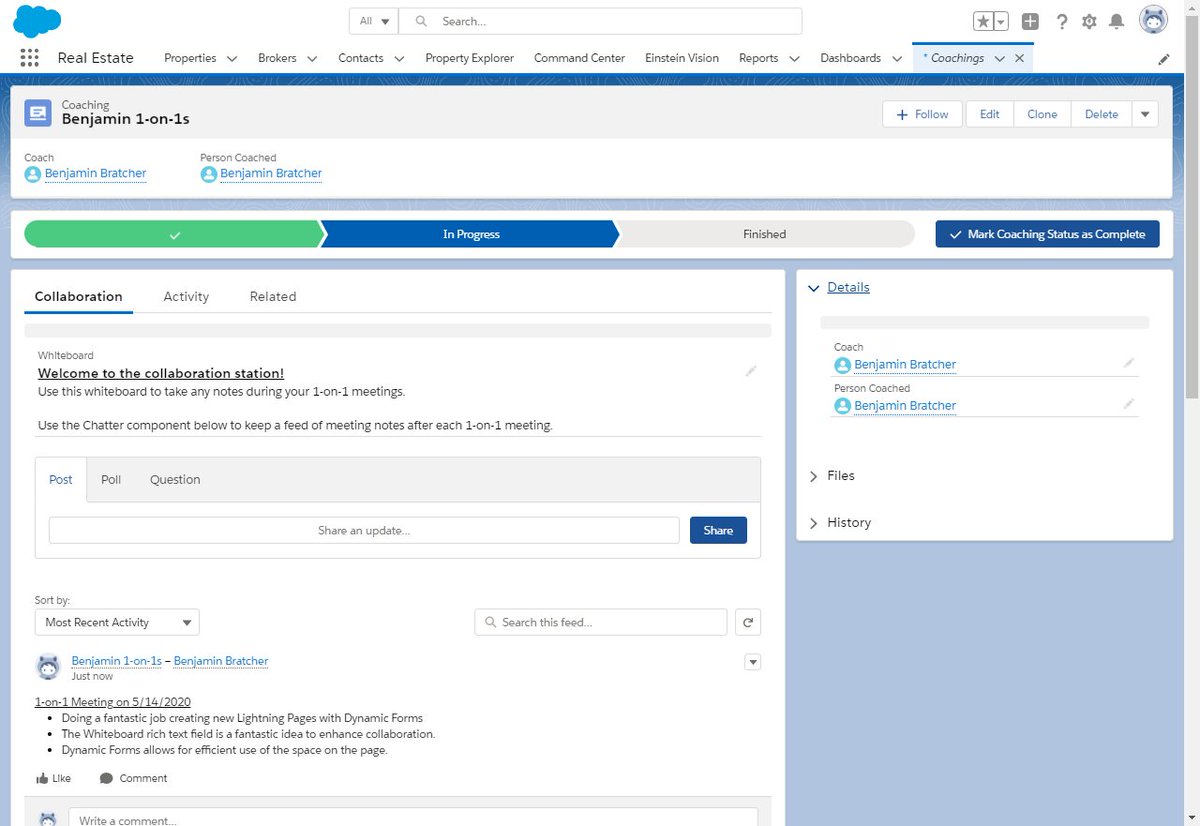Open the user profile avatar menu
Screen dimensions: 1200x826
coord(1153,21)
